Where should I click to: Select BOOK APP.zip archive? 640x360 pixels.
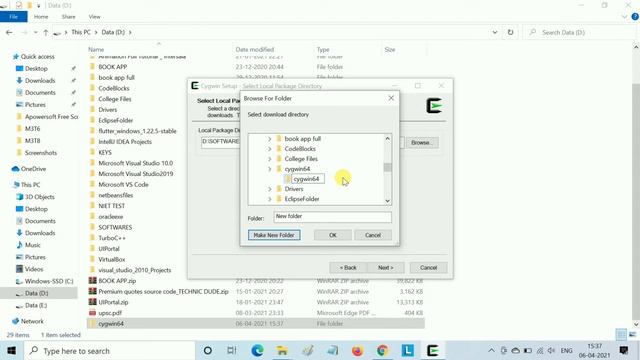[117, 281]
